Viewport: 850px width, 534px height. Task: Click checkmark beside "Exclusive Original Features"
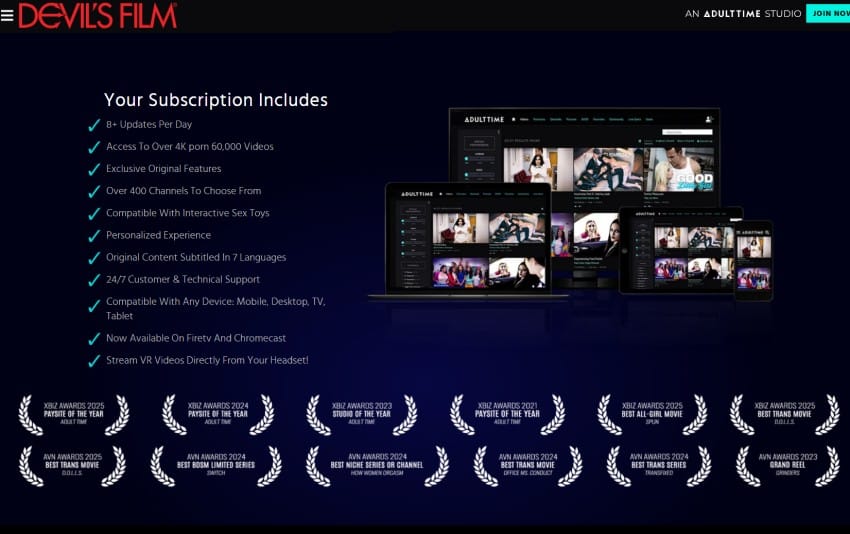tap(94, 170)
